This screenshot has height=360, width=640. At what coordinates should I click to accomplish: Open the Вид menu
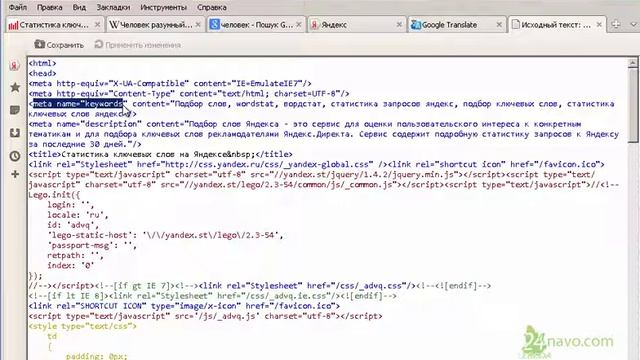tap(79, 7)
